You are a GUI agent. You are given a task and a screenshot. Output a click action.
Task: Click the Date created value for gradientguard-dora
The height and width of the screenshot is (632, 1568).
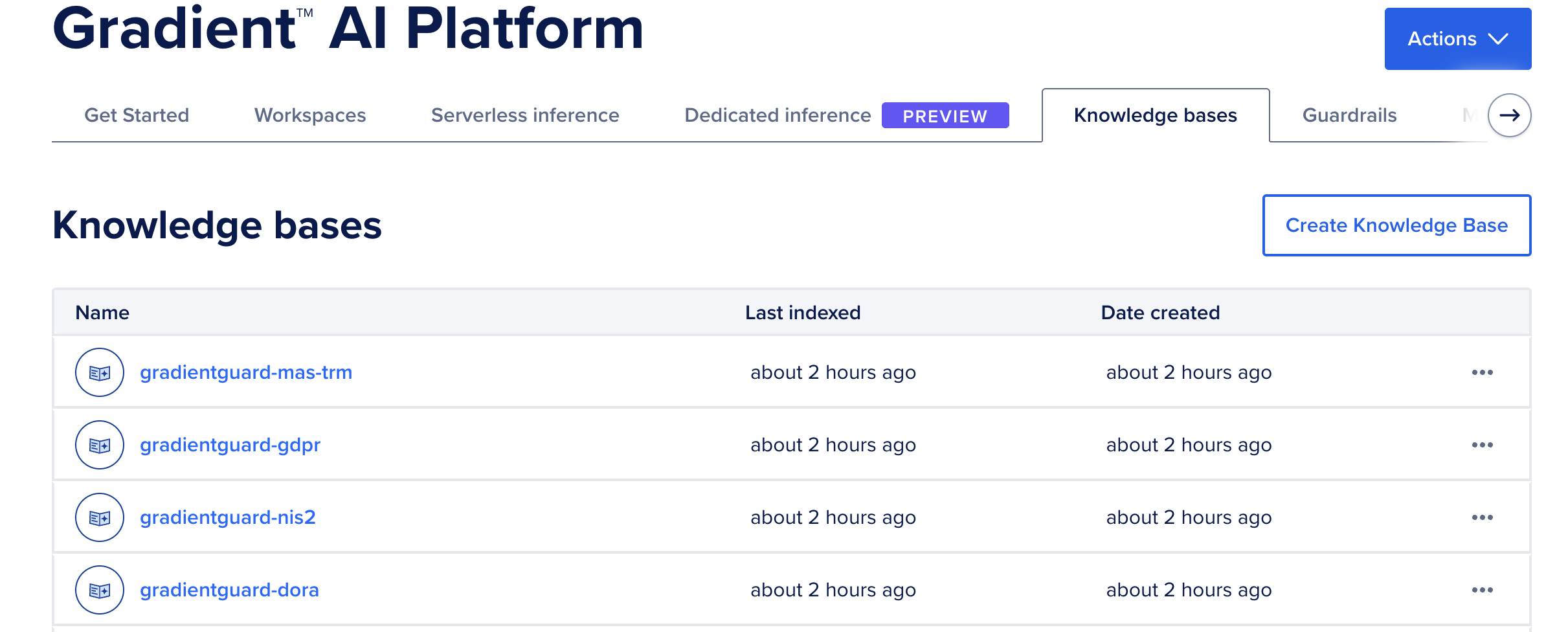[x=1189, y=590]
